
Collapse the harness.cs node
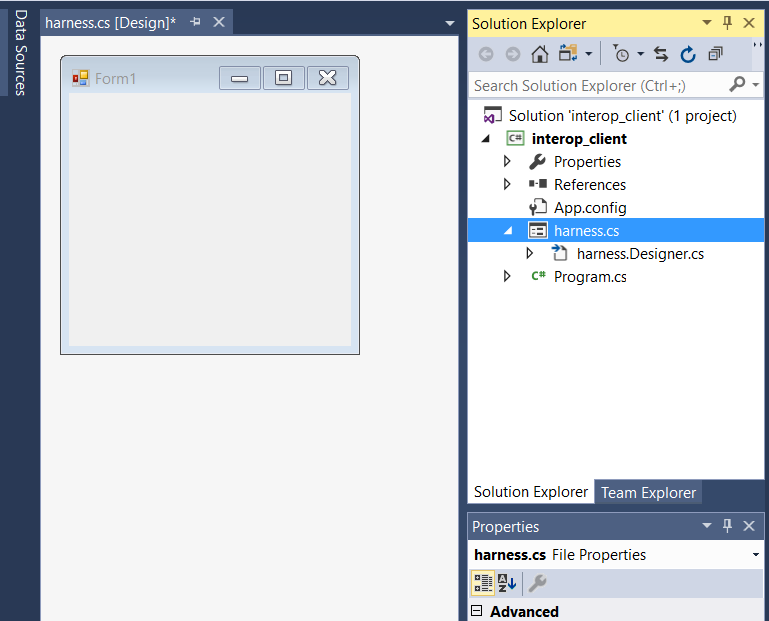click(508, 231)
